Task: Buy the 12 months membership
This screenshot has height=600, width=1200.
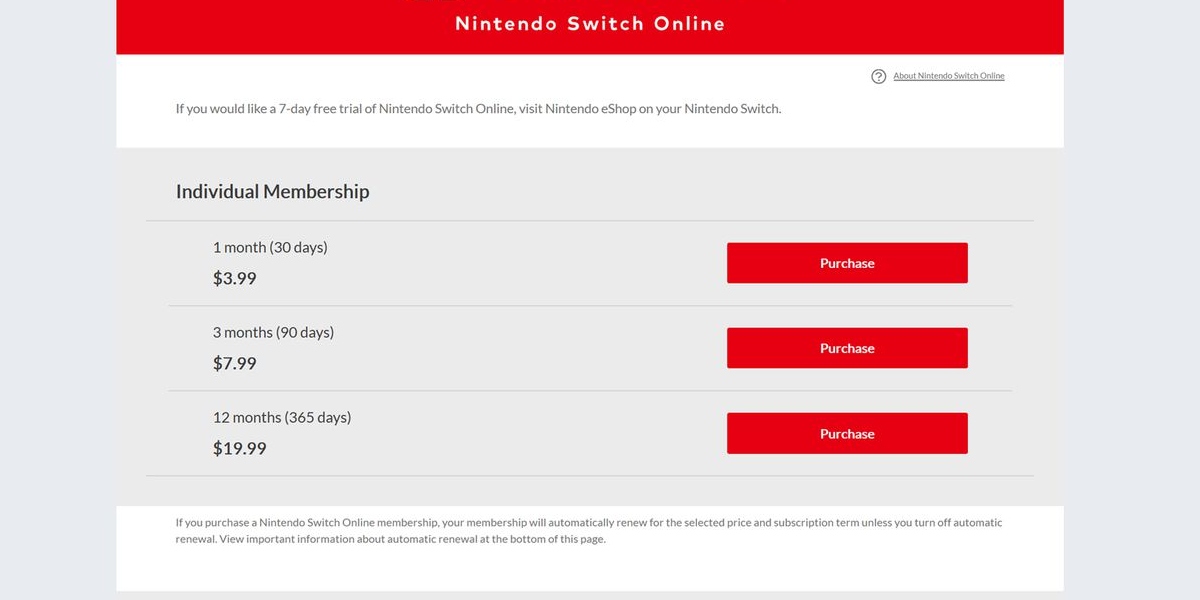Action: click(x=846, y=434)
